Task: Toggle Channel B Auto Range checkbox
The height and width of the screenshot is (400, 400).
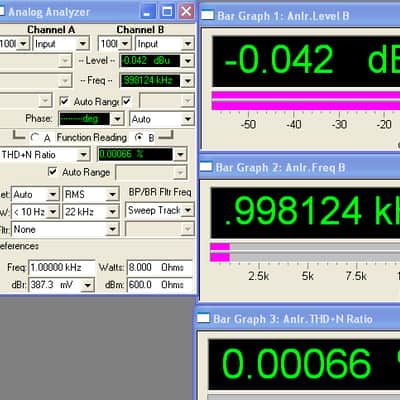Action: 126,101
